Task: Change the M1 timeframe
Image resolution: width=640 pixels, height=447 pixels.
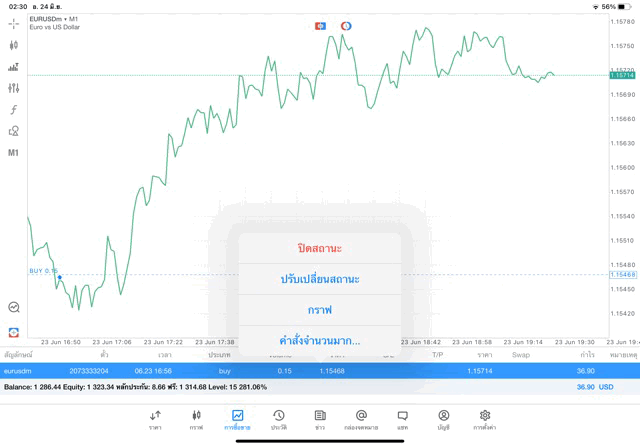Action: [14, 153]
